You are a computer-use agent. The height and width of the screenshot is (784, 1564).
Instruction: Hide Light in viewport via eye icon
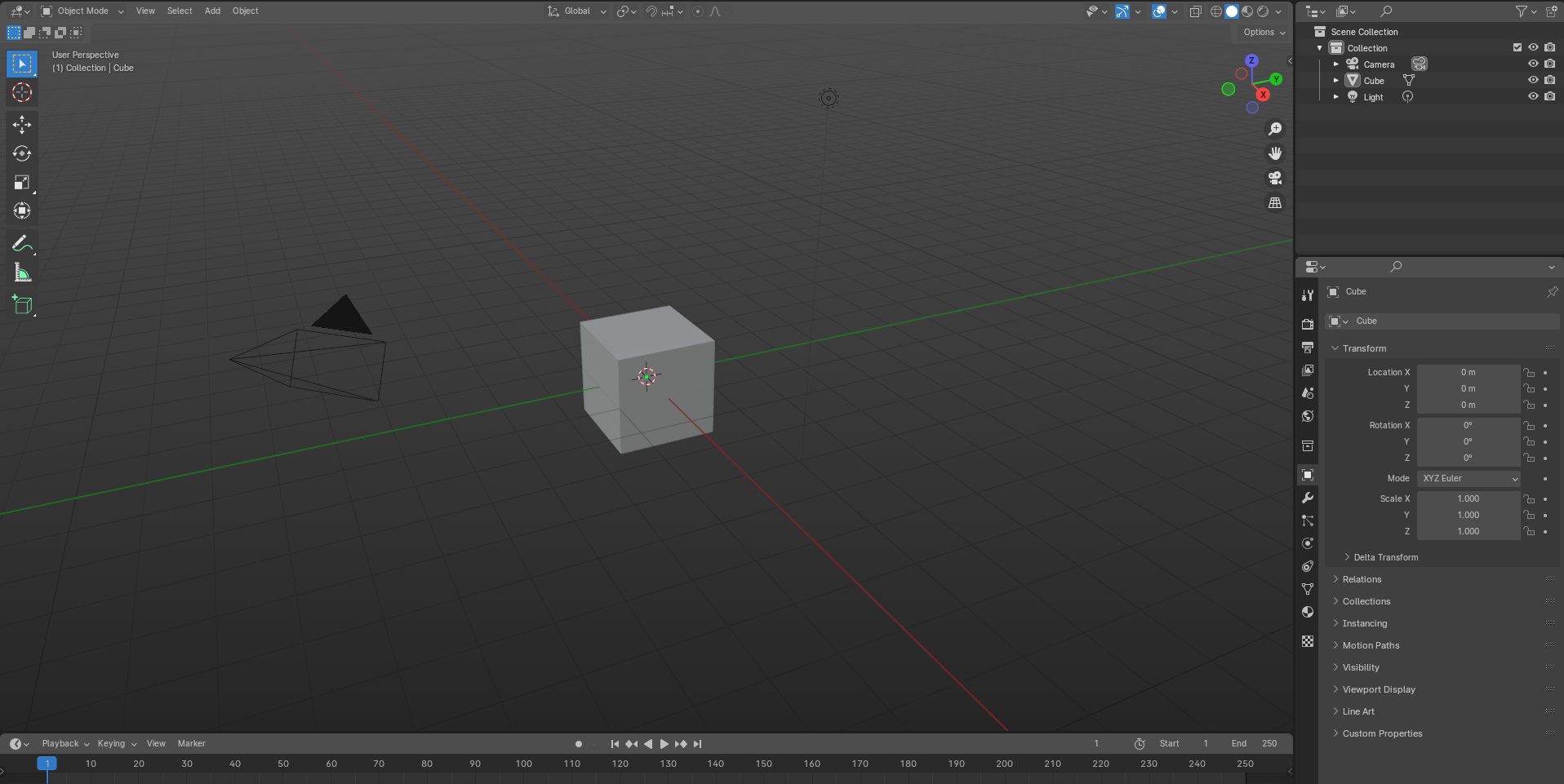pyautogui.click(x=1533, y=96)
